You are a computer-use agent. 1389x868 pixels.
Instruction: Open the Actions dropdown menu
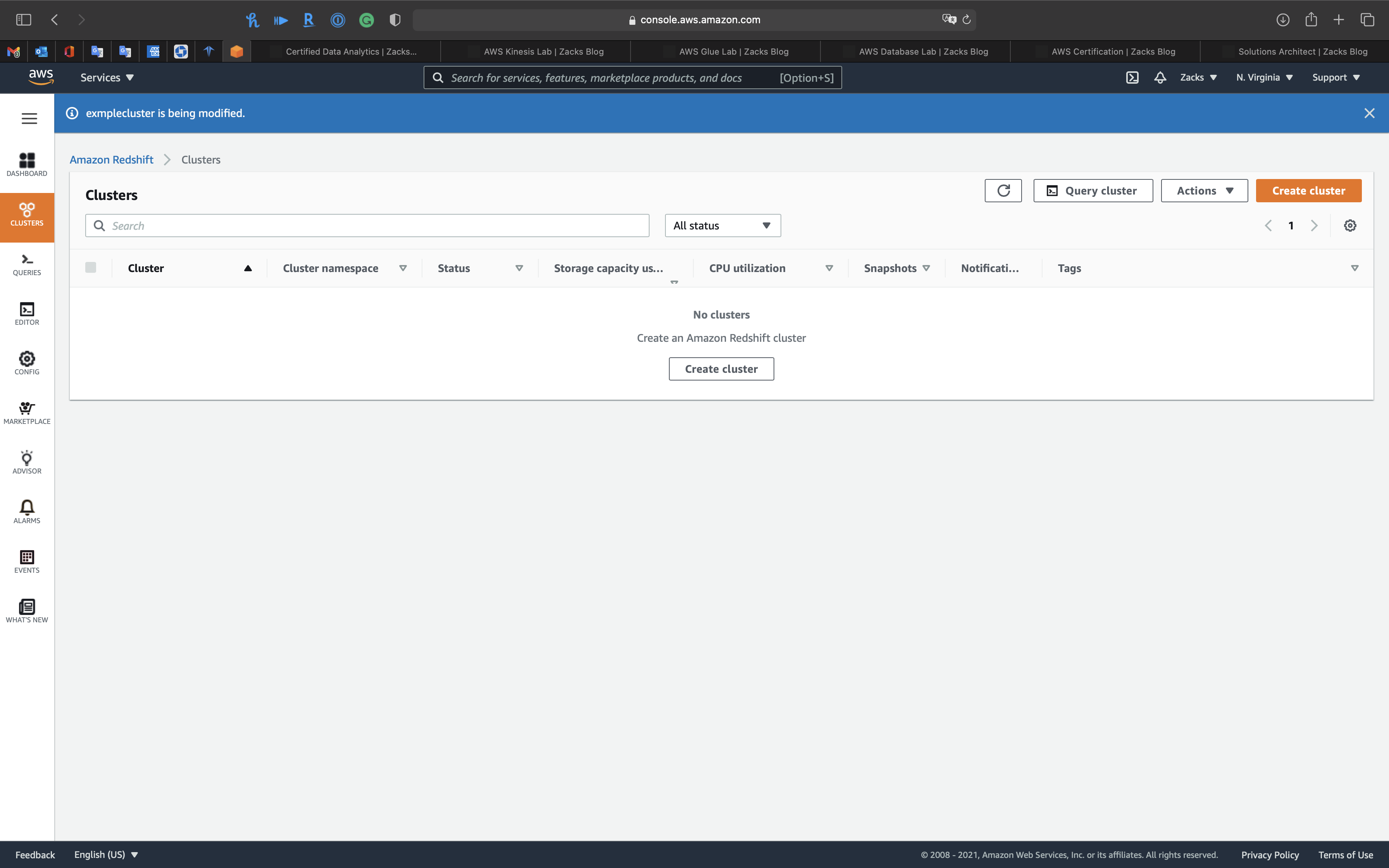1204,191
